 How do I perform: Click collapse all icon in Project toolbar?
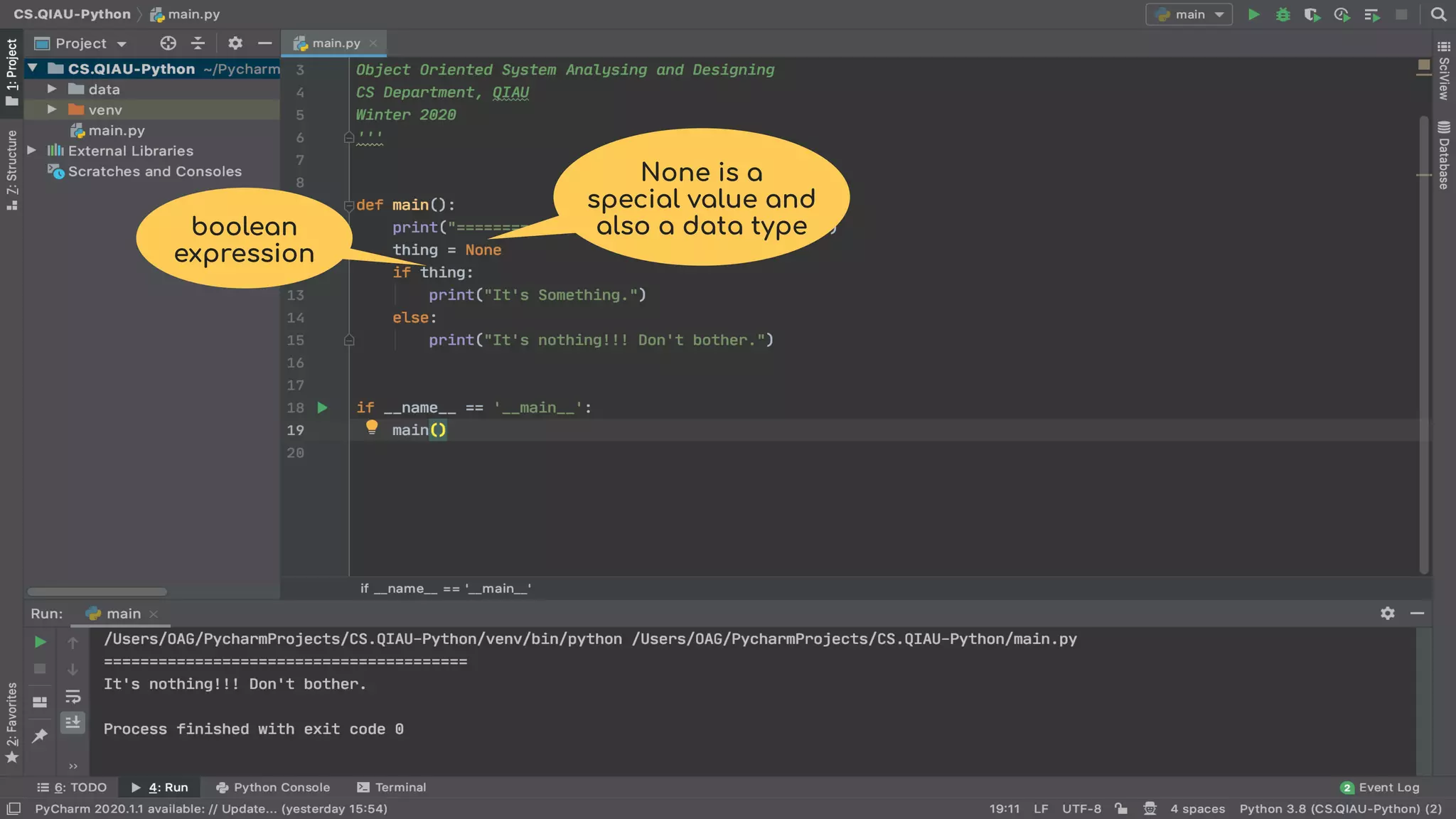[x=198, y=43]
